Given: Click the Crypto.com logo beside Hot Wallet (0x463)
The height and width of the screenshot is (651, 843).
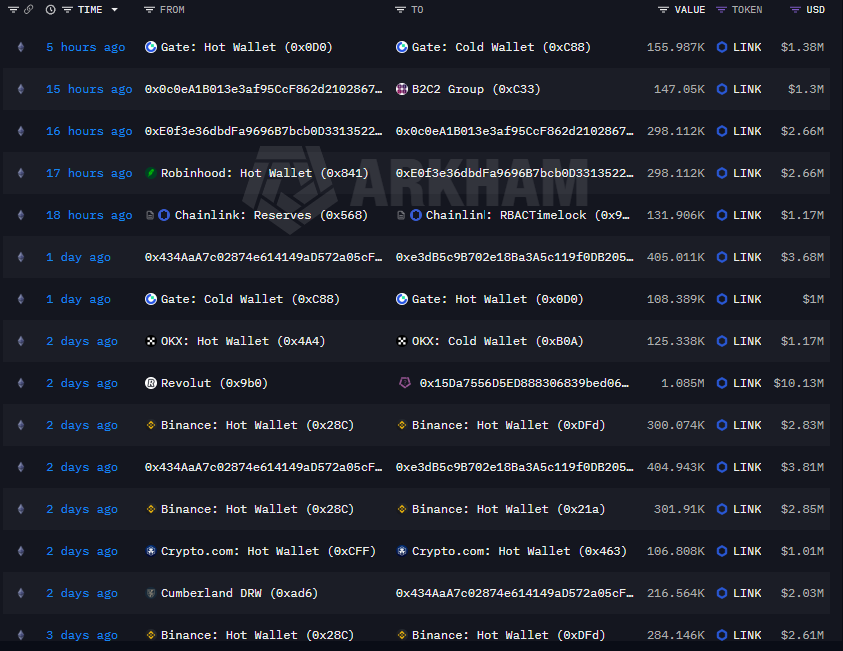Looking at the screenshot, I should (x=402, y=551).
